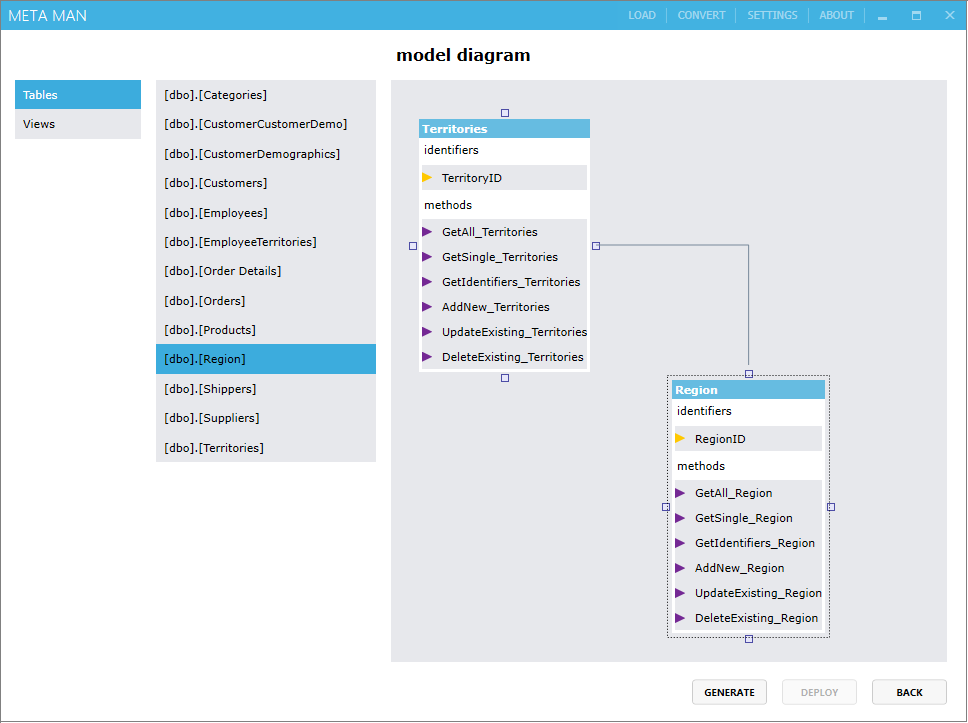Screen dimensions: 968x723
Task: Click purple arrow beside UpdateExisting_Region
Action: (680, 593)
